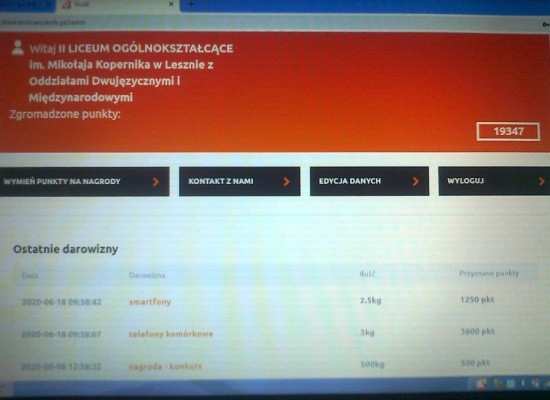Click the browser address bar URL
The height and width of the screenshot is (400, 550).
[43, 22]
